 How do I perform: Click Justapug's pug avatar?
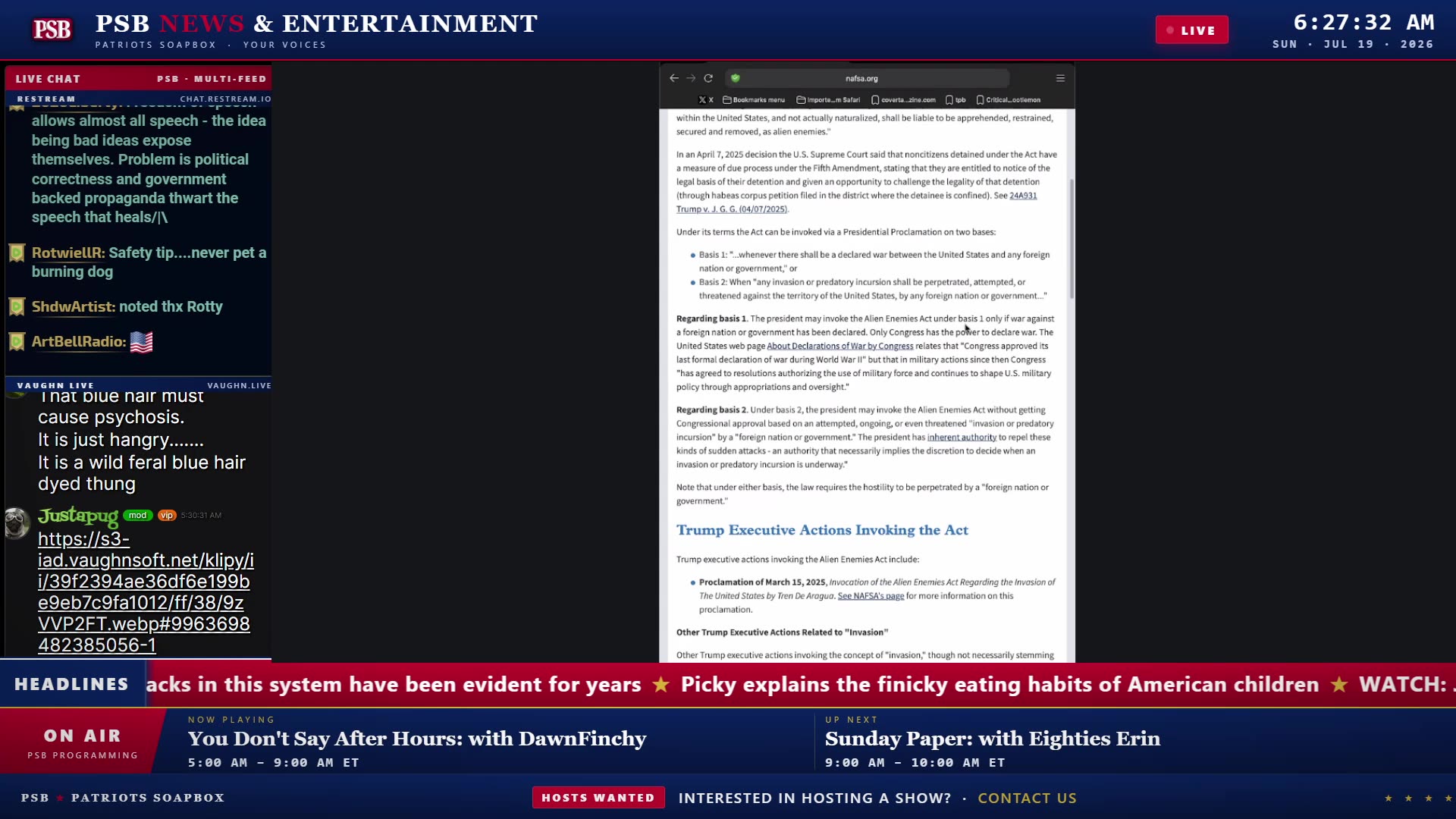(x=17, y=522)
